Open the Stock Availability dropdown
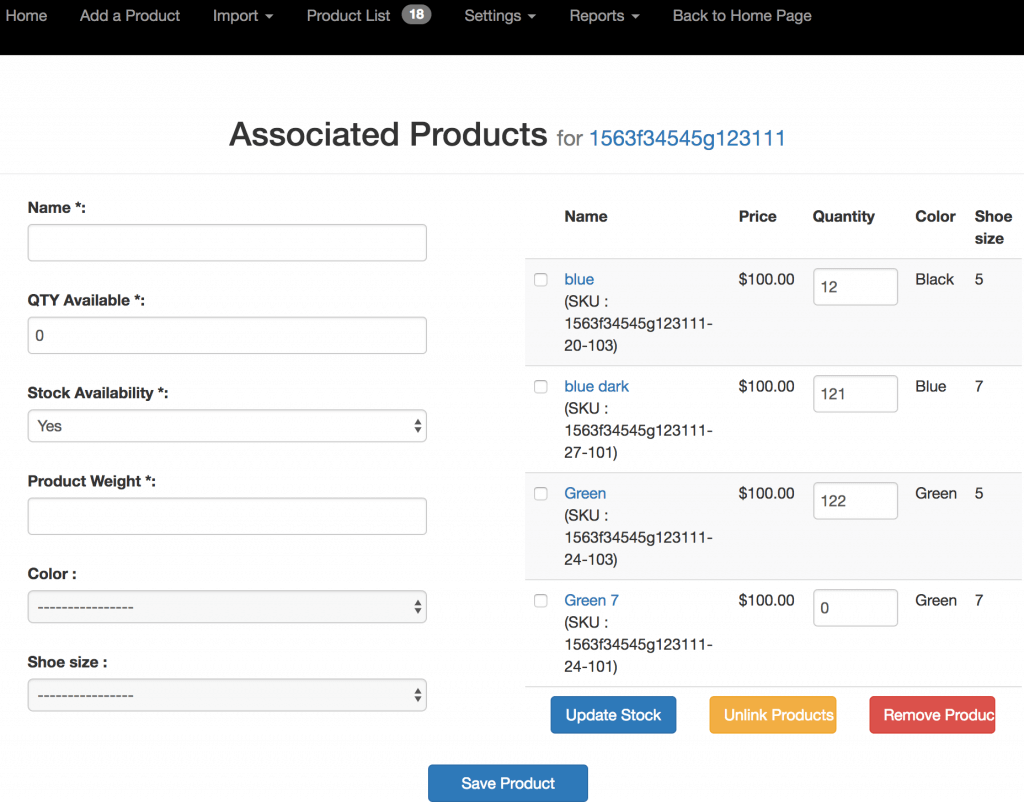Screen dimensions: 1024x802 (x=227, y=426)
